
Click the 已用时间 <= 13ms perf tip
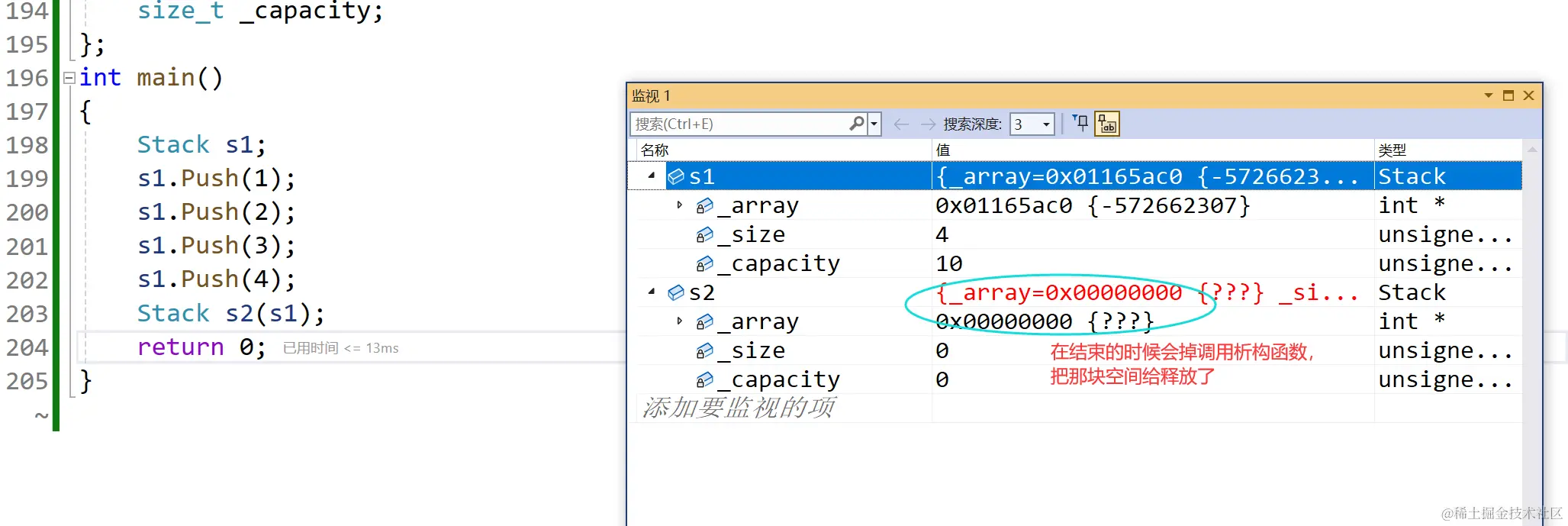pyautogui.click(x=341, y=348)
